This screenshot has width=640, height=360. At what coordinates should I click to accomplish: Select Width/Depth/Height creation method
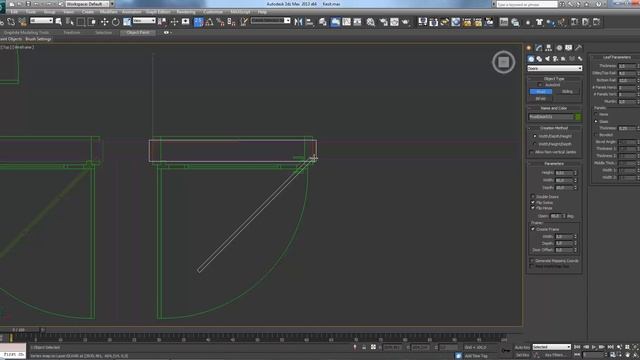point(535,136)
